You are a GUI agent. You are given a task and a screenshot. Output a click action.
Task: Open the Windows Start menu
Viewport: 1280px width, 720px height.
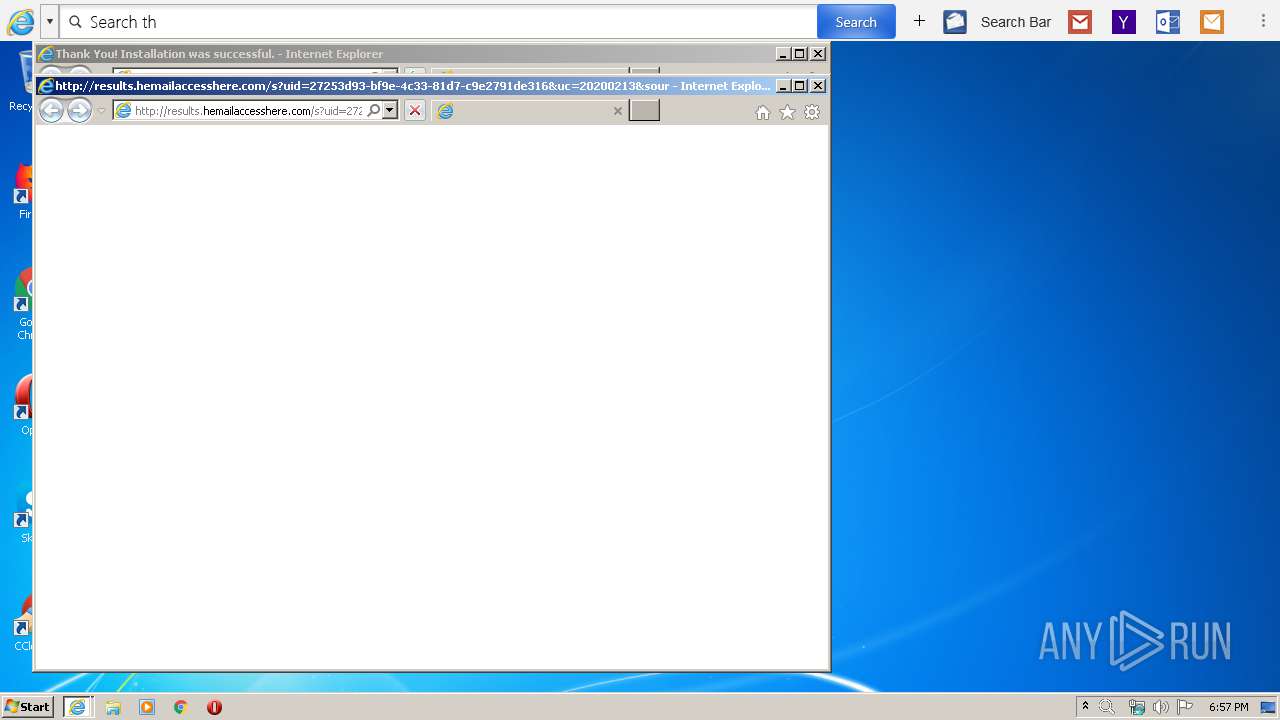(x=27, y=706)
